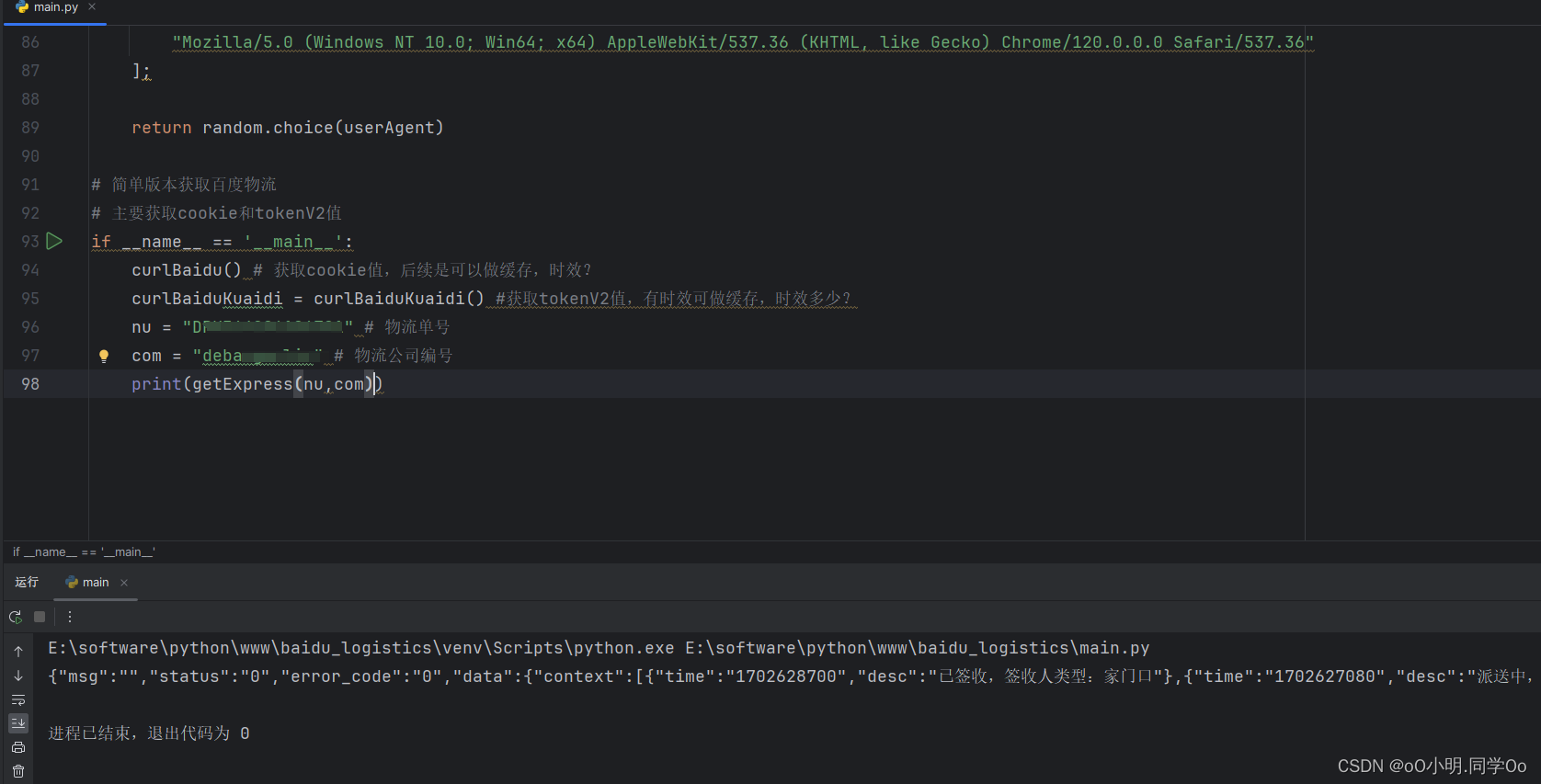Click the com variable assignment line
The height and width of the screenshot is (784, 1541).
pos(292,356)
